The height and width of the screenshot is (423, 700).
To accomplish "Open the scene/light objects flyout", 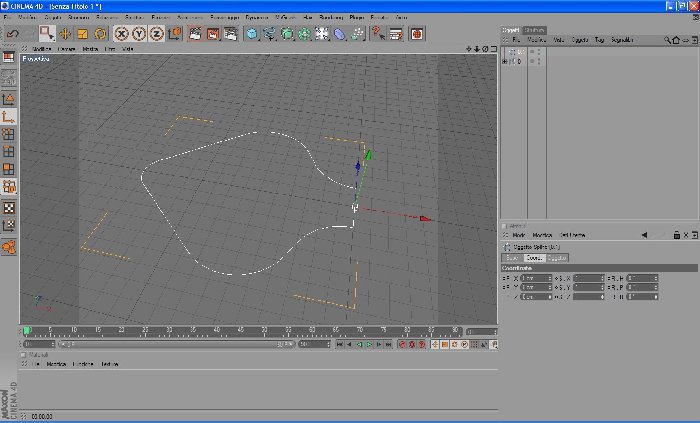I will point(322,33).
